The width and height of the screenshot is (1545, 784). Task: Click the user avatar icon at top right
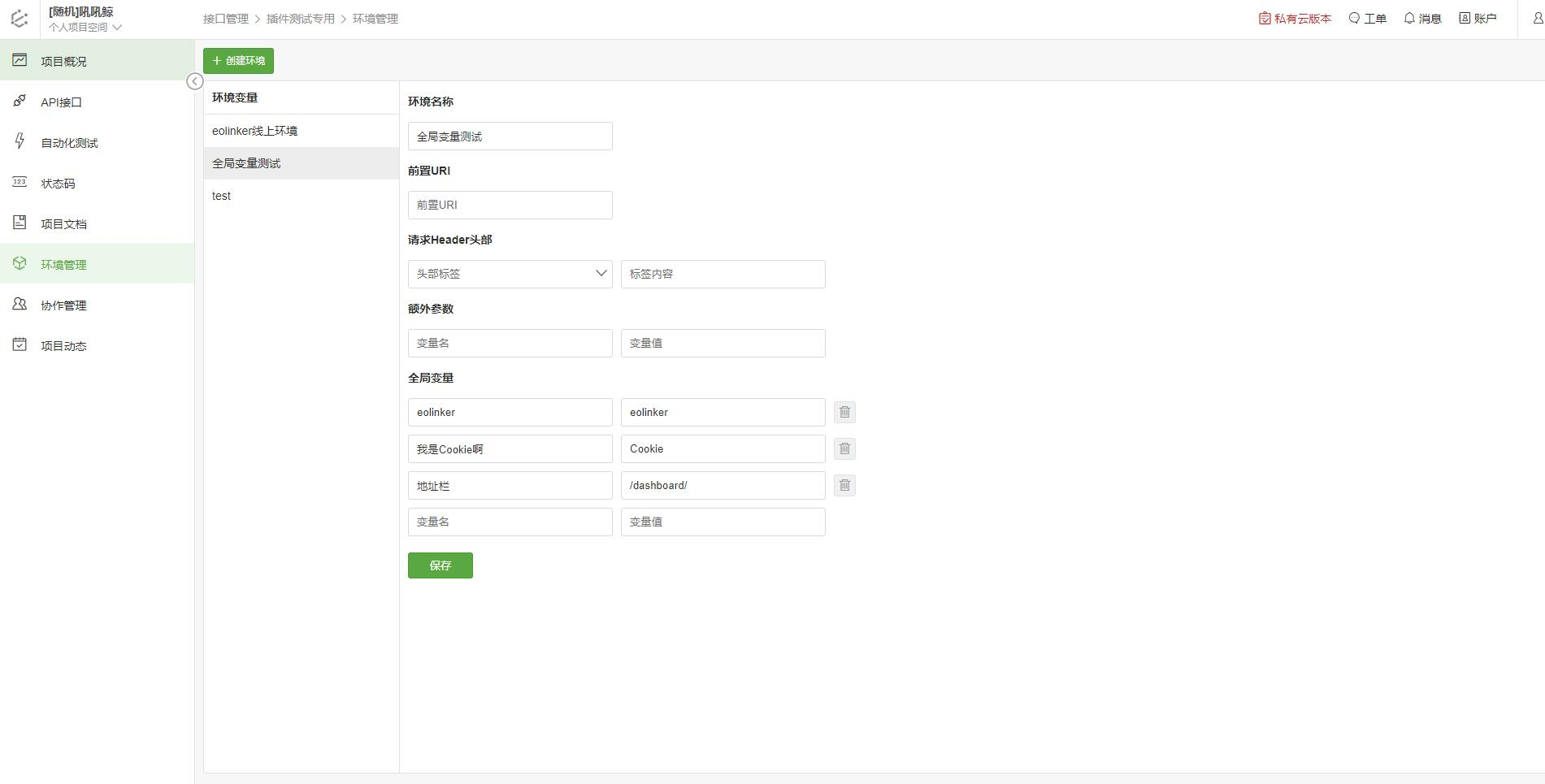[1537, 18]
